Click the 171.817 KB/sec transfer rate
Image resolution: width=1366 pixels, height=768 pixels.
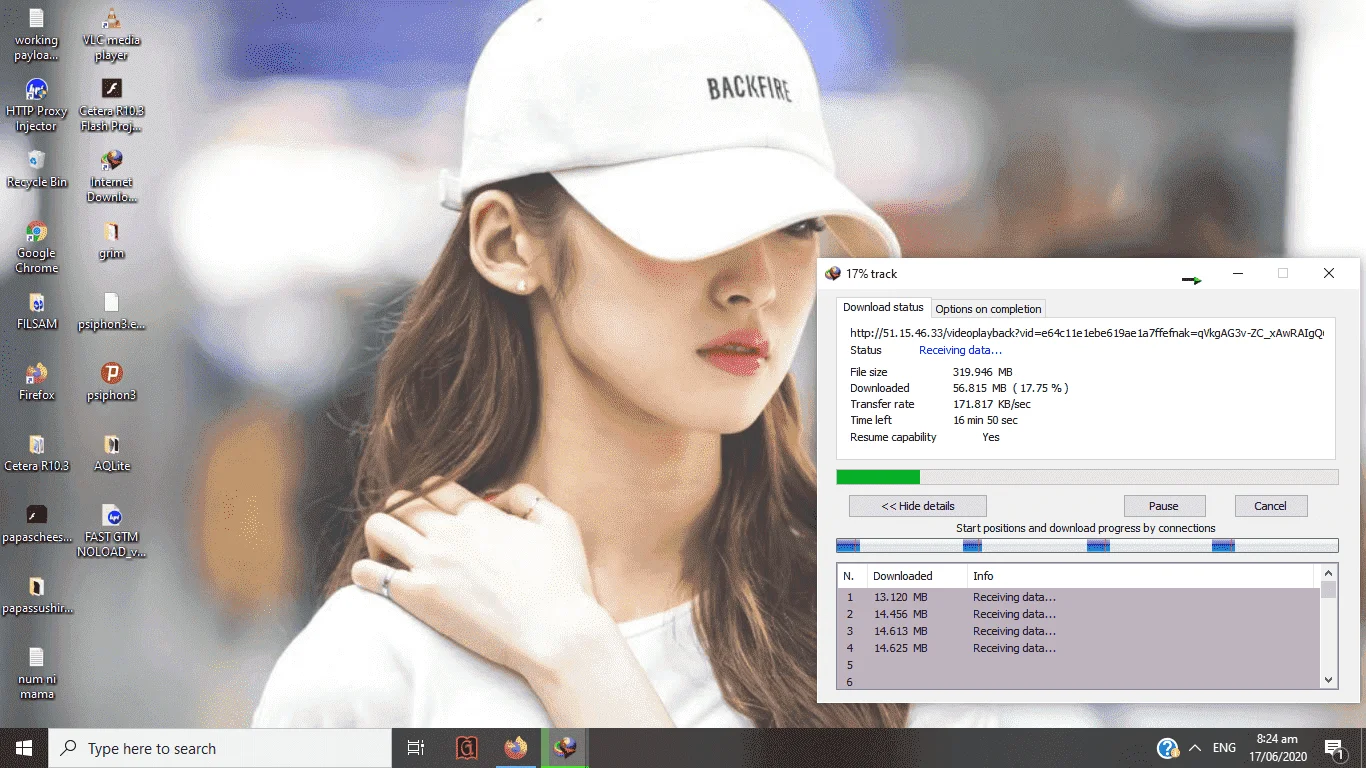992,404
